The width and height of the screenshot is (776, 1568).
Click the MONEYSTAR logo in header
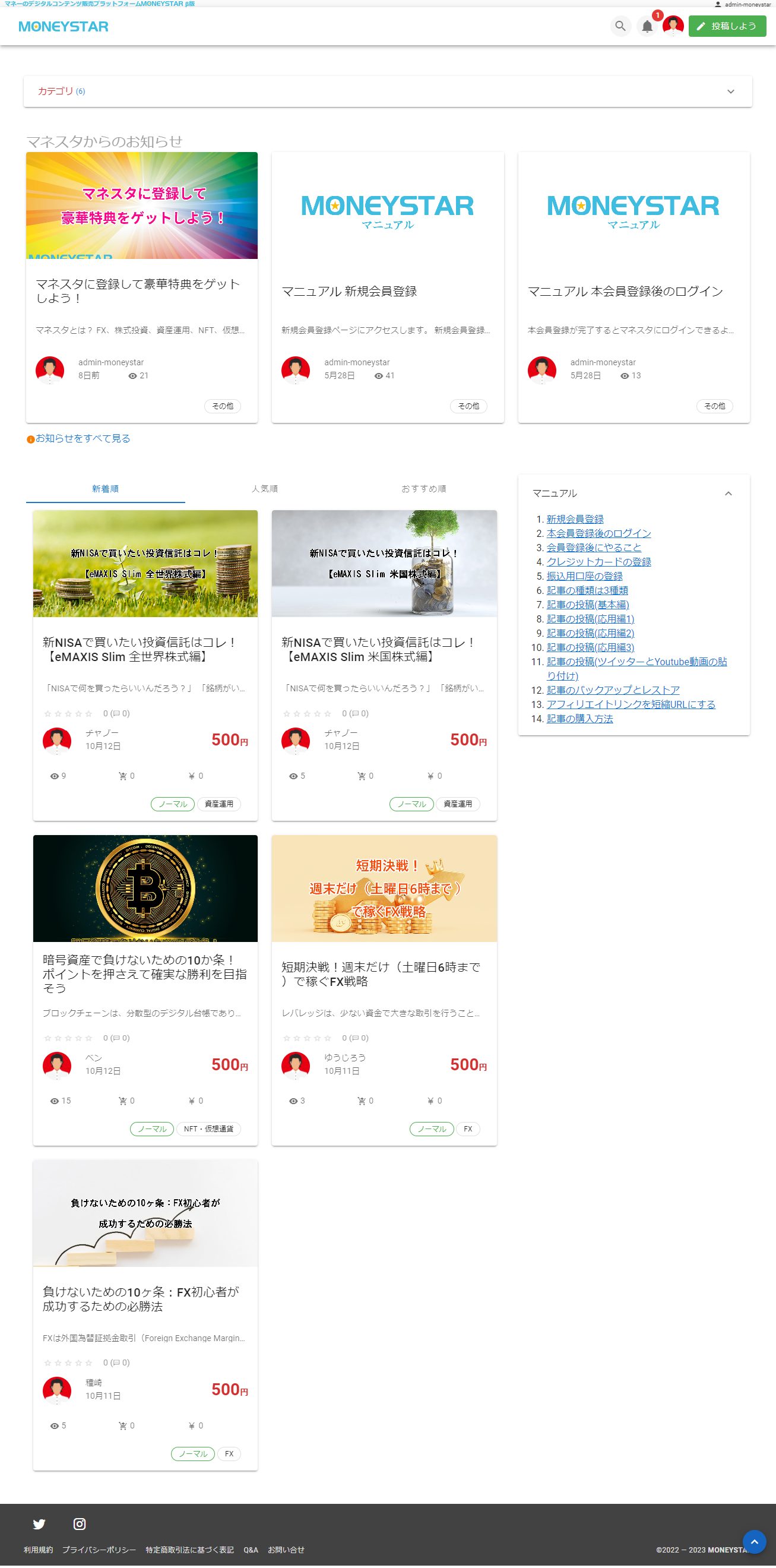coord(64,26)
